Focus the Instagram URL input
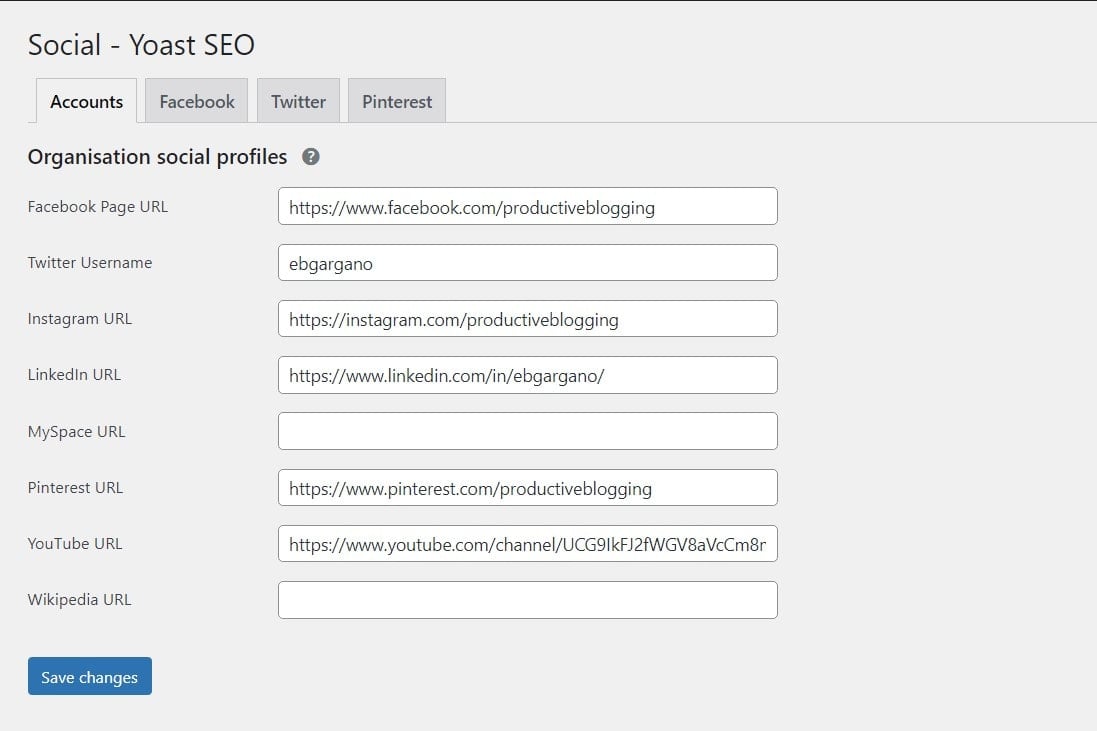This screenshot has width=1097, height=731. click(x=528, y=318)
